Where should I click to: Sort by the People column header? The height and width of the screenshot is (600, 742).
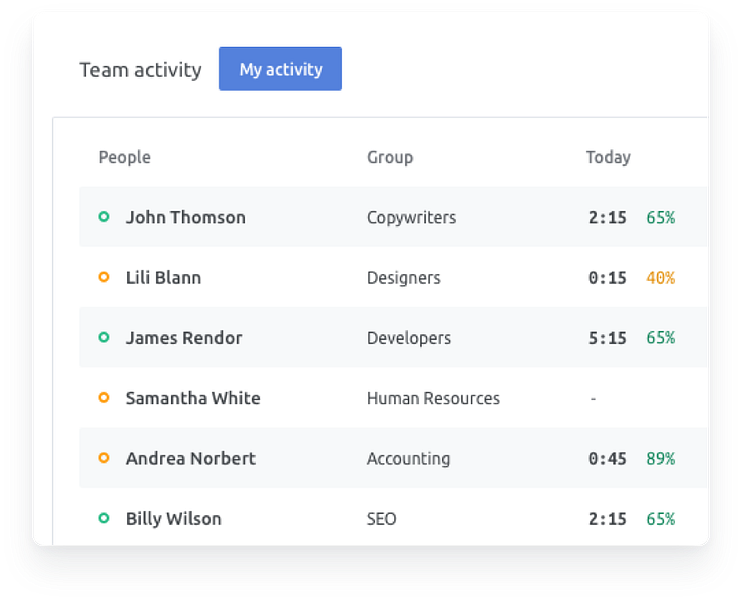click(x=125, y=157)
